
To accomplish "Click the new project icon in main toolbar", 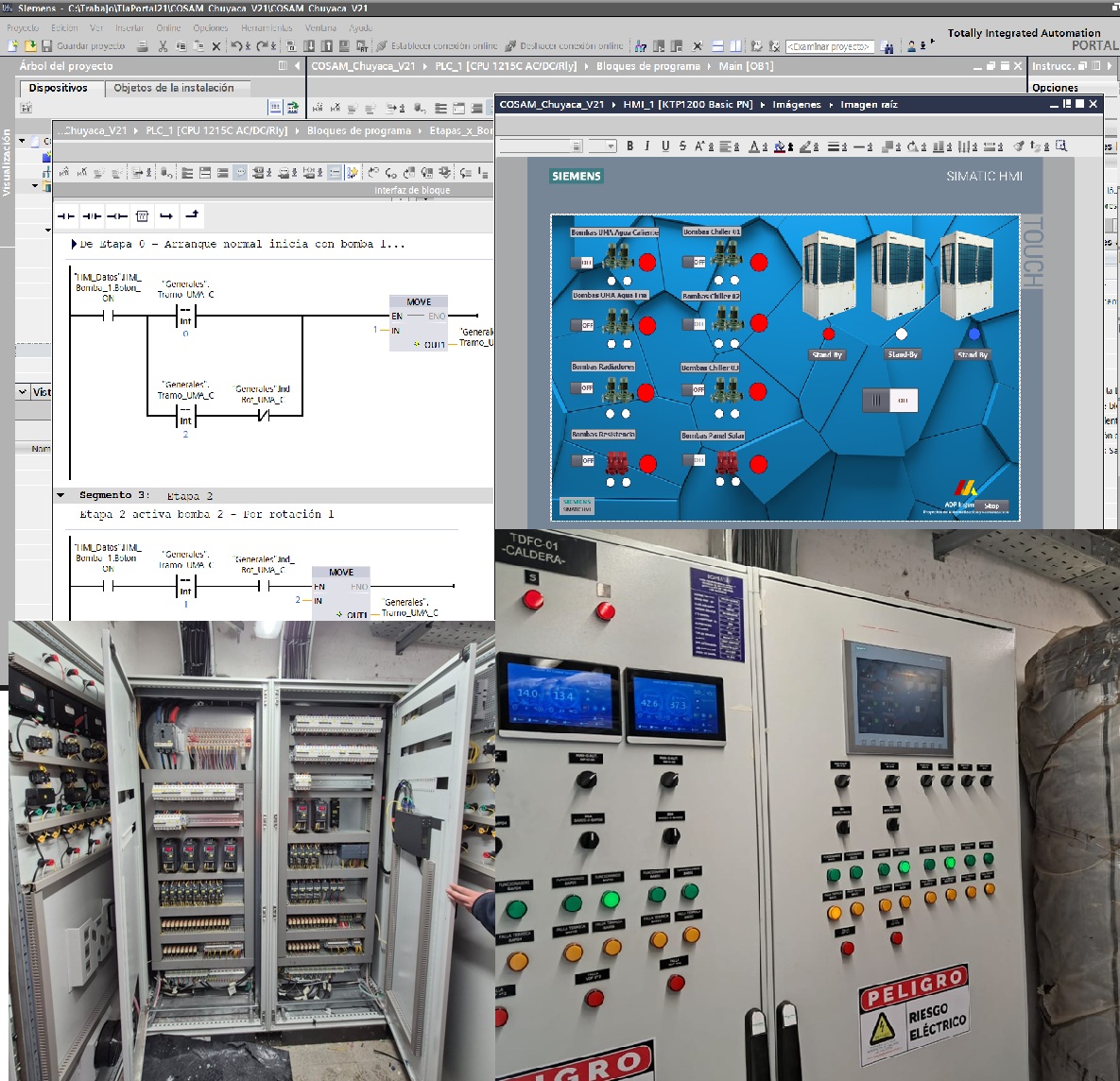I will 12,46.
